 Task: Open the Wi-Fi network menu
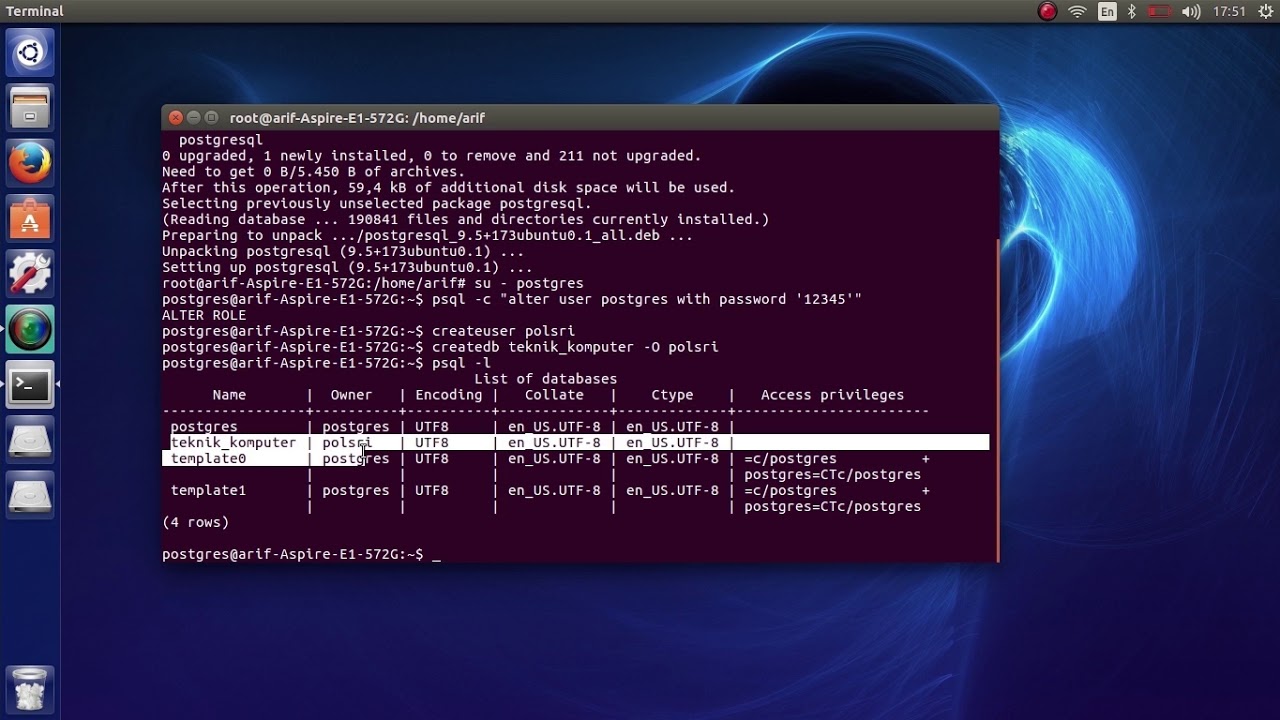[x=1077, y=12]
